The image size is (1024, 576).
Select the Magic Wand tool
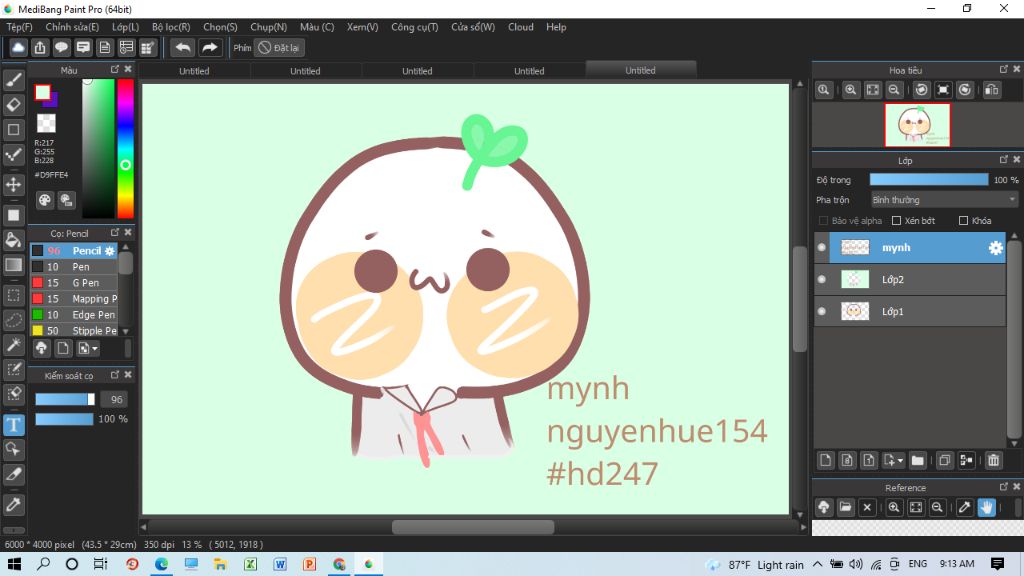coord(14,345)
